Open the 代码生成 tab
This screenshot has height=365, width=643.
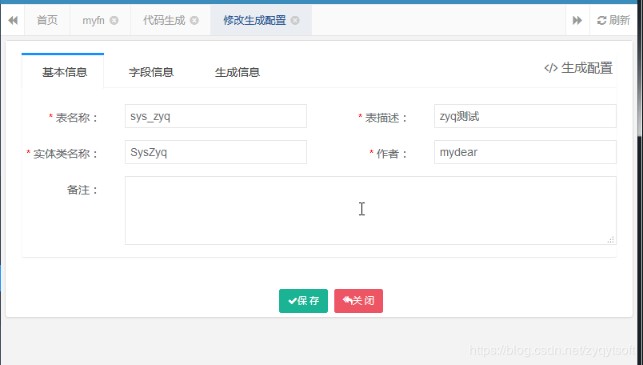164,20
